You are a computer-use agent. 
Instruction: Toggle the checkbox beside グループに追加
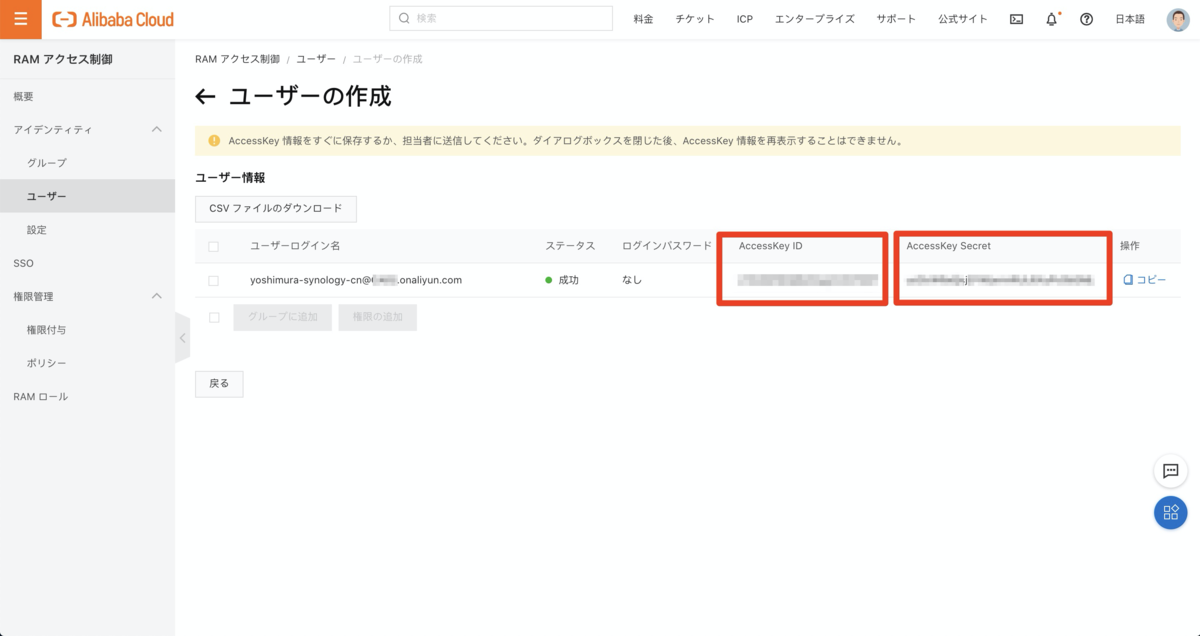[213, 317]
